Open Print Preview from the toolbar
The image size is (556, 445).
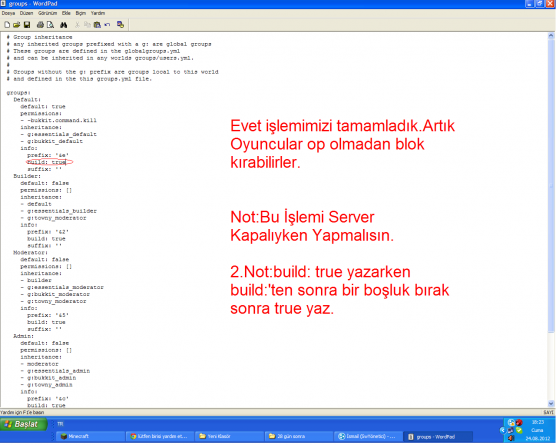(50, 25)
